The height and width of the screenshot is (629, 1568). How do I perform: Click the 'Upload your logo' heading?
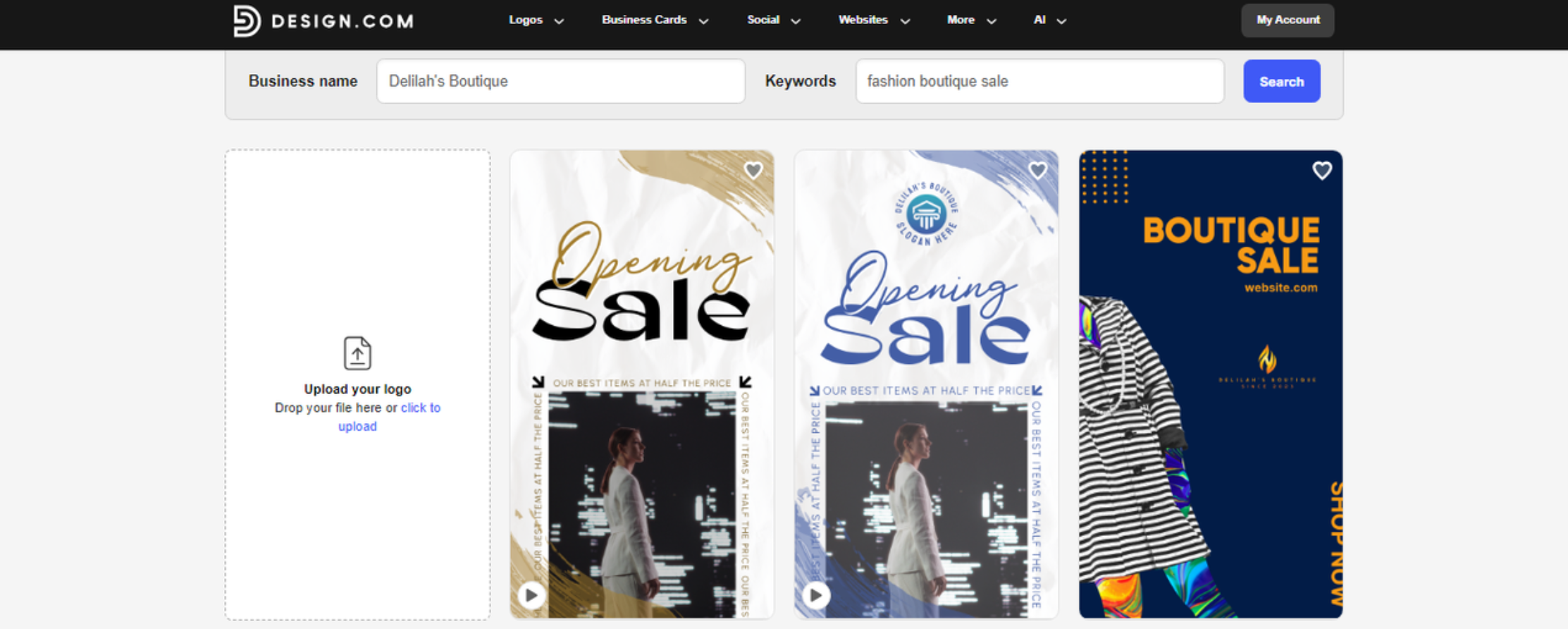coord(357,389)
